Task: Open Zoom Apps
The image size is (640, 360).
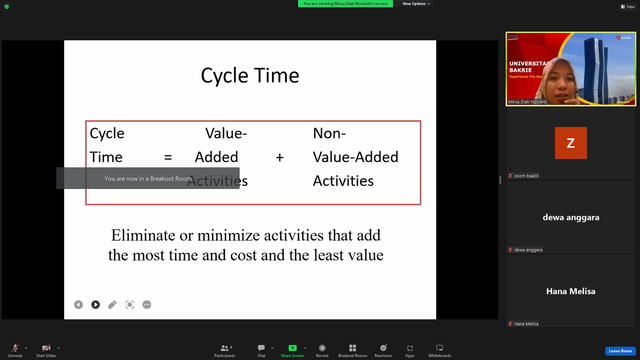Action: [410, 350]
